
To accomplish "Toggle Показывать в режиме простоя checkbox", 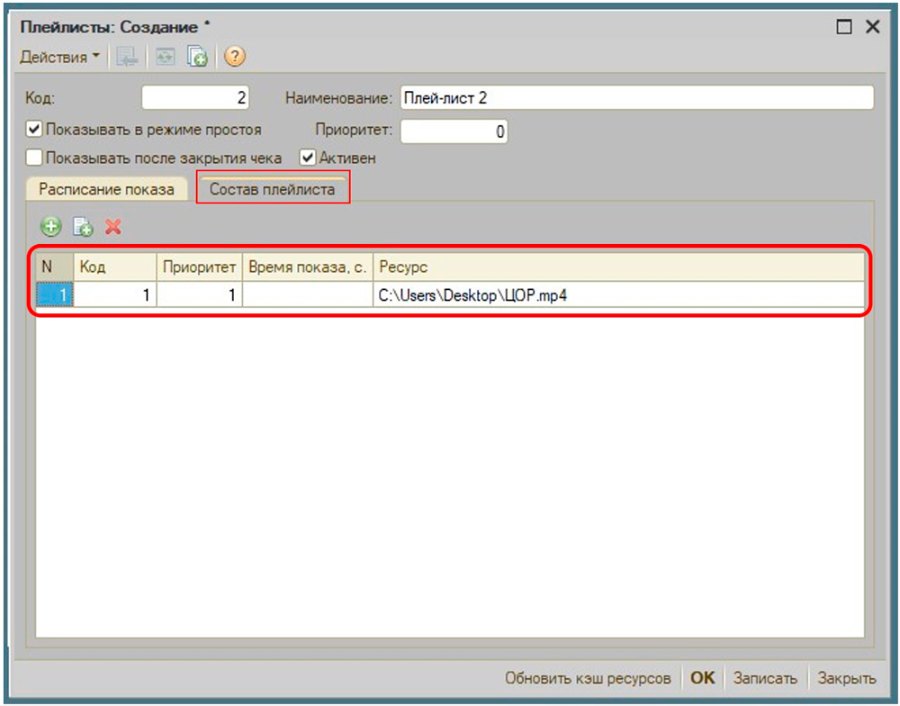I will [x=34, y=129].
